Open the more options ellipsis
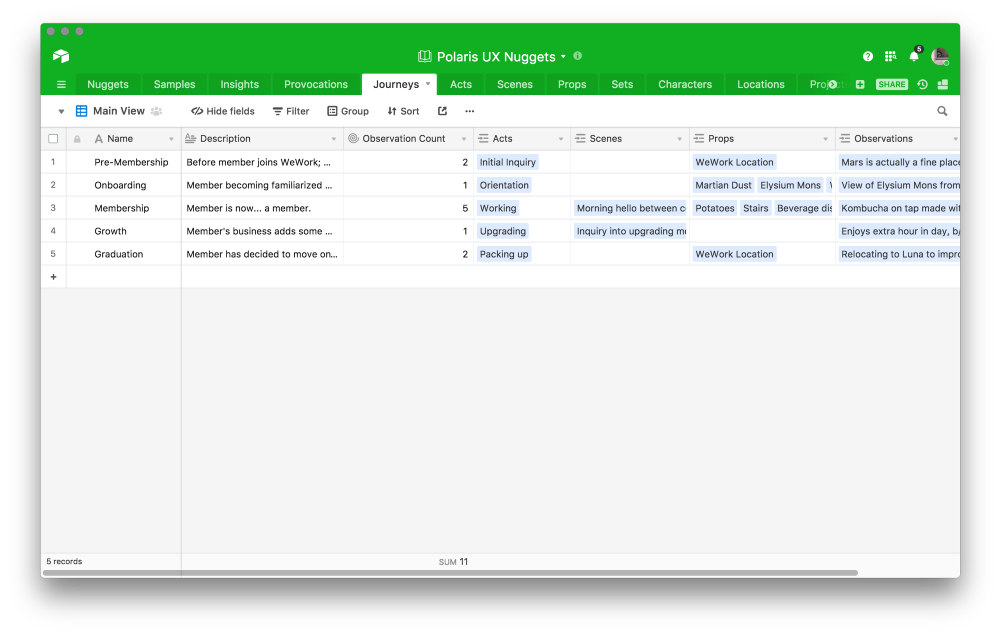This screenshot has width=1000, height=635. pyautogui.click(x=469, y=111)
